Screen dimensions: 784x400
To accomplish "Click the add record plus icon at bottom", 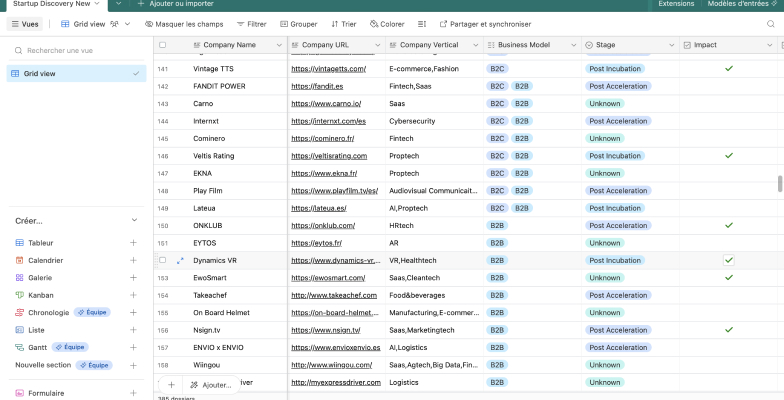I will click(x=171, y=384).
